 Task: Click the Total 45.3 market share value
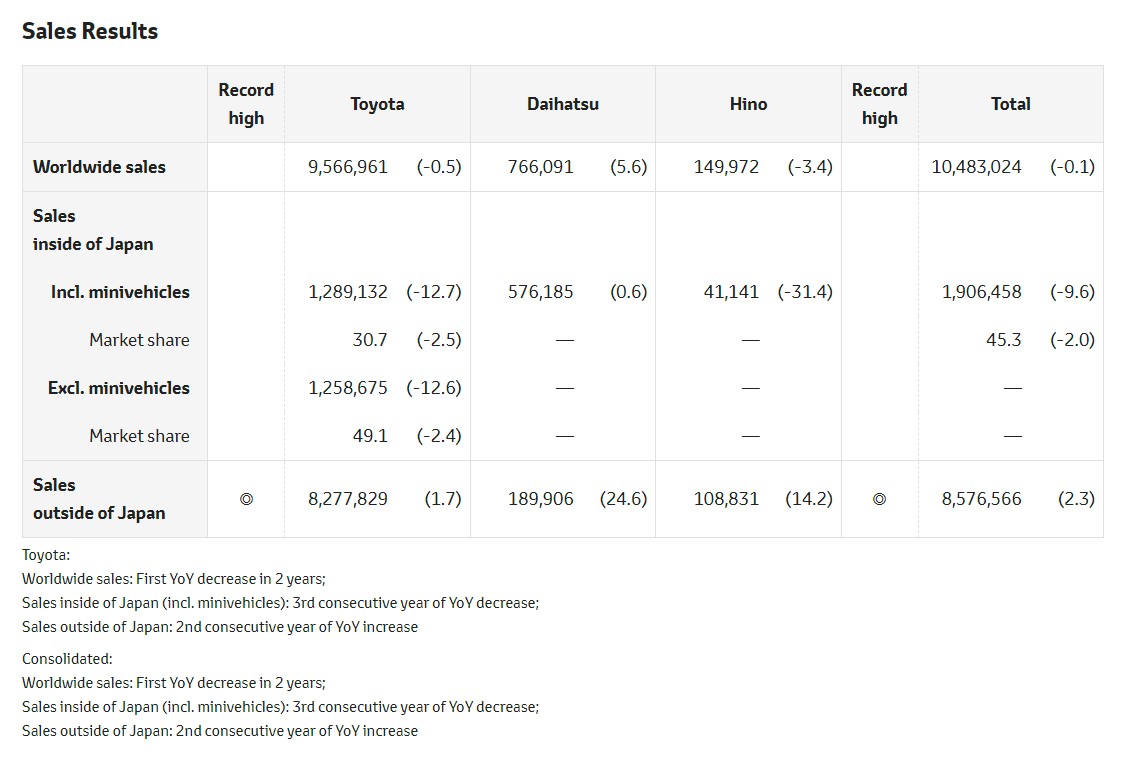click(x=1003, y=340)
